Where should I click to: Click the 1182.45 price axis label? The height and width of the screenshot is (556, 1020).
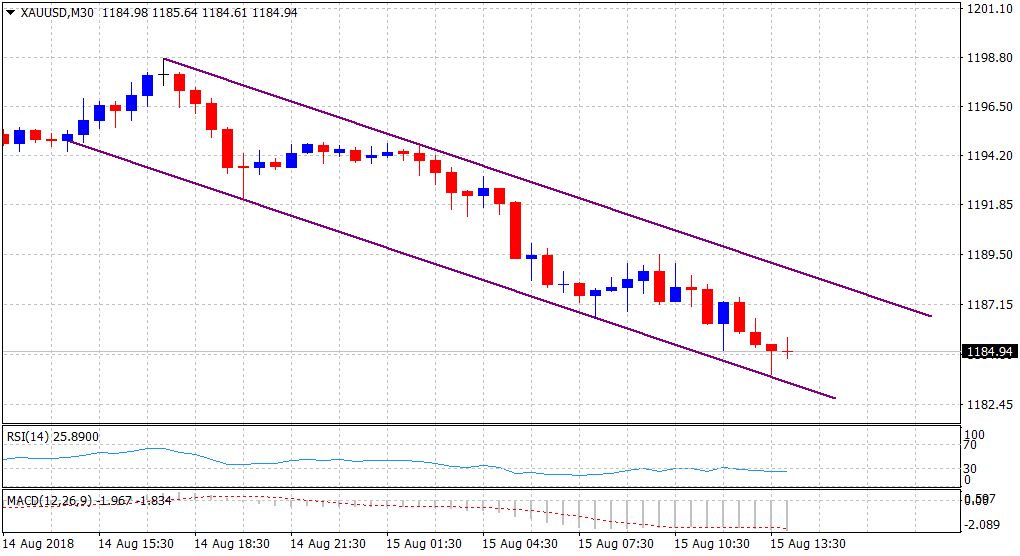[986, 404]
